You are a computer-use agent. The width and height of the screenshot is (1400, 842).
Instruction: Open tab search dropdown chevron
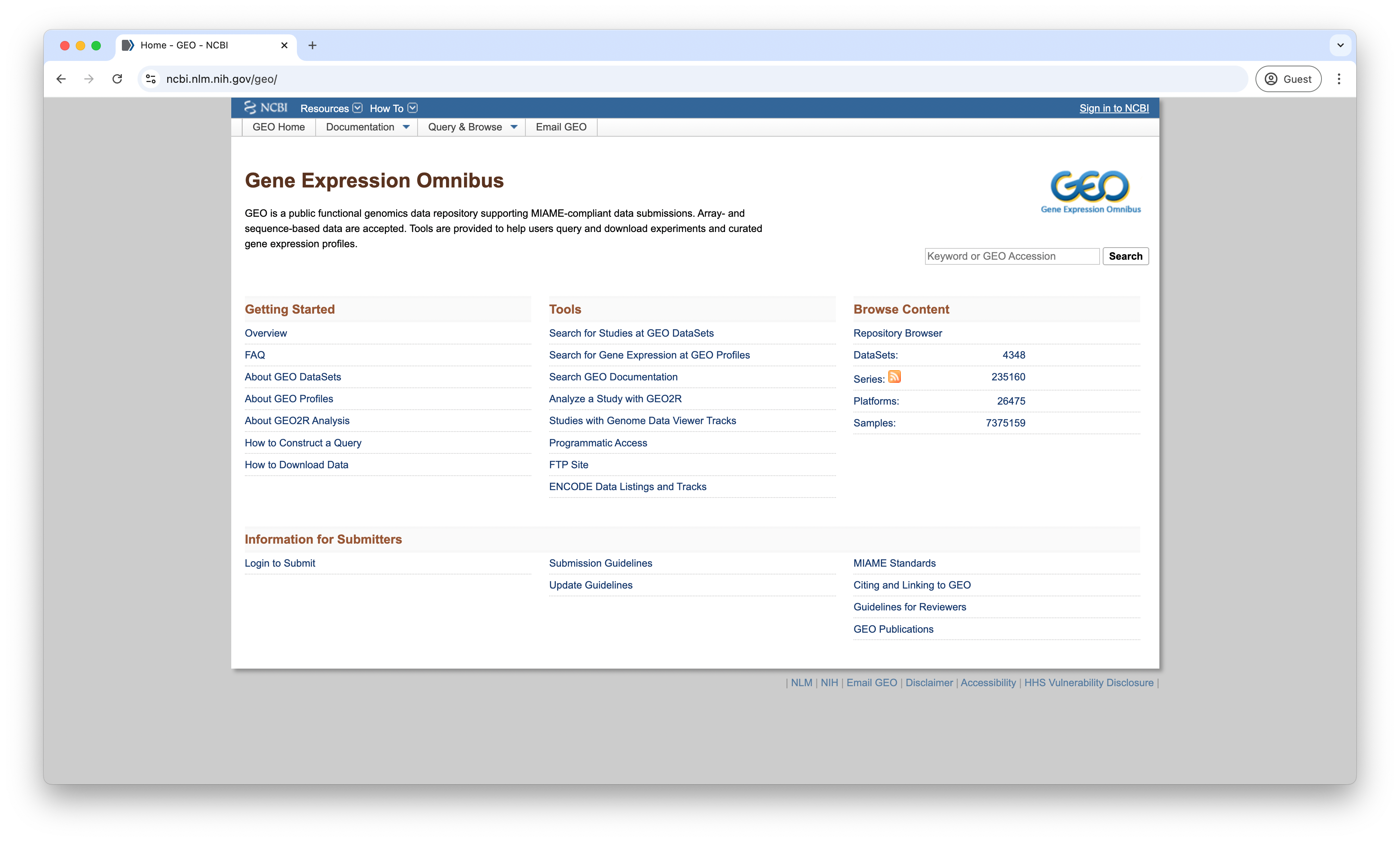click(1340, 45)
